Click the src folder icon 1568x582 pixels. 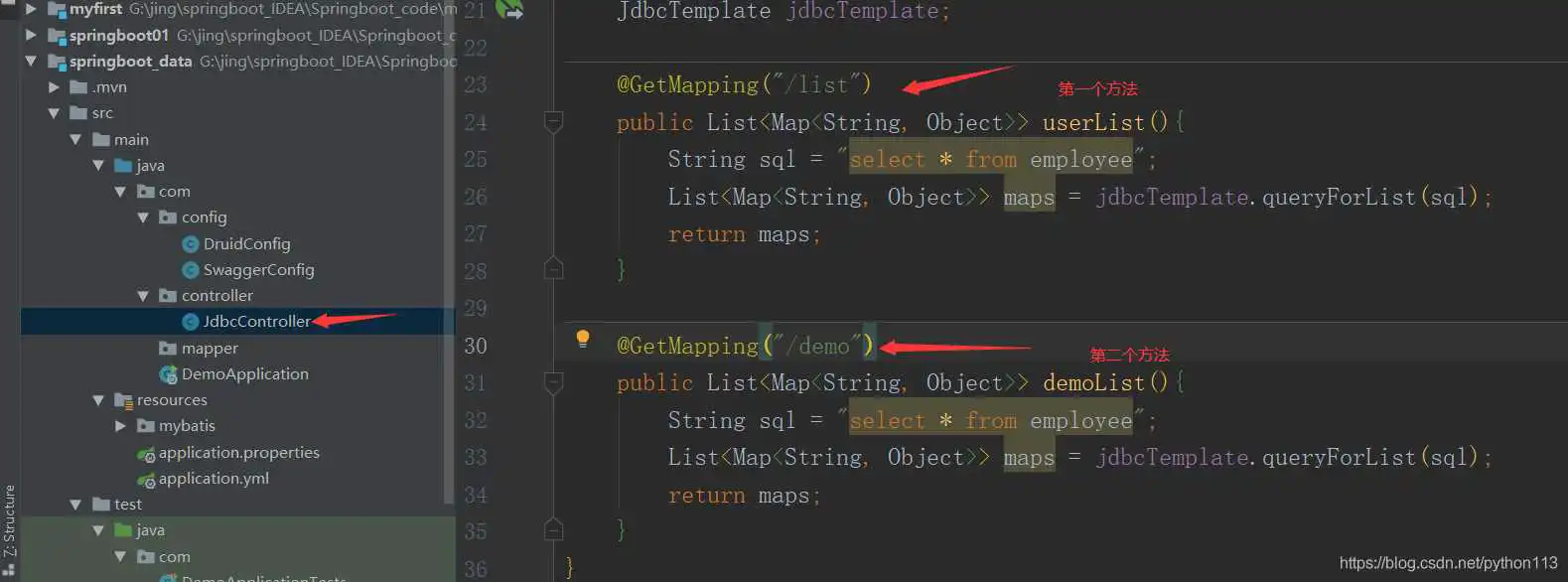tap(78, 113)
